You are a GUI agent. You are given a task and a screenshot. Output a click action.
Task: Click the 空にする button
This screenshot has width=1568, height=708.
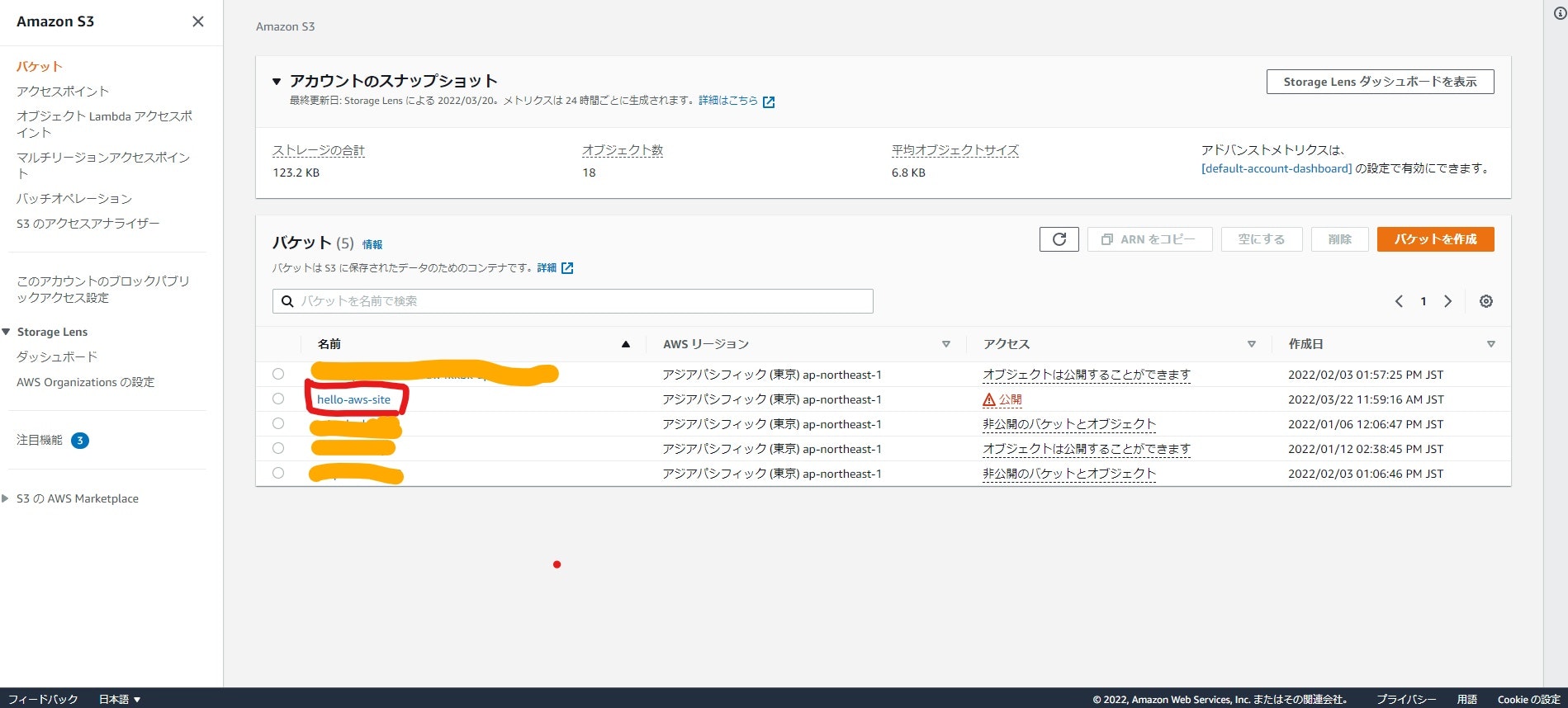click(x=1261, y=239)
